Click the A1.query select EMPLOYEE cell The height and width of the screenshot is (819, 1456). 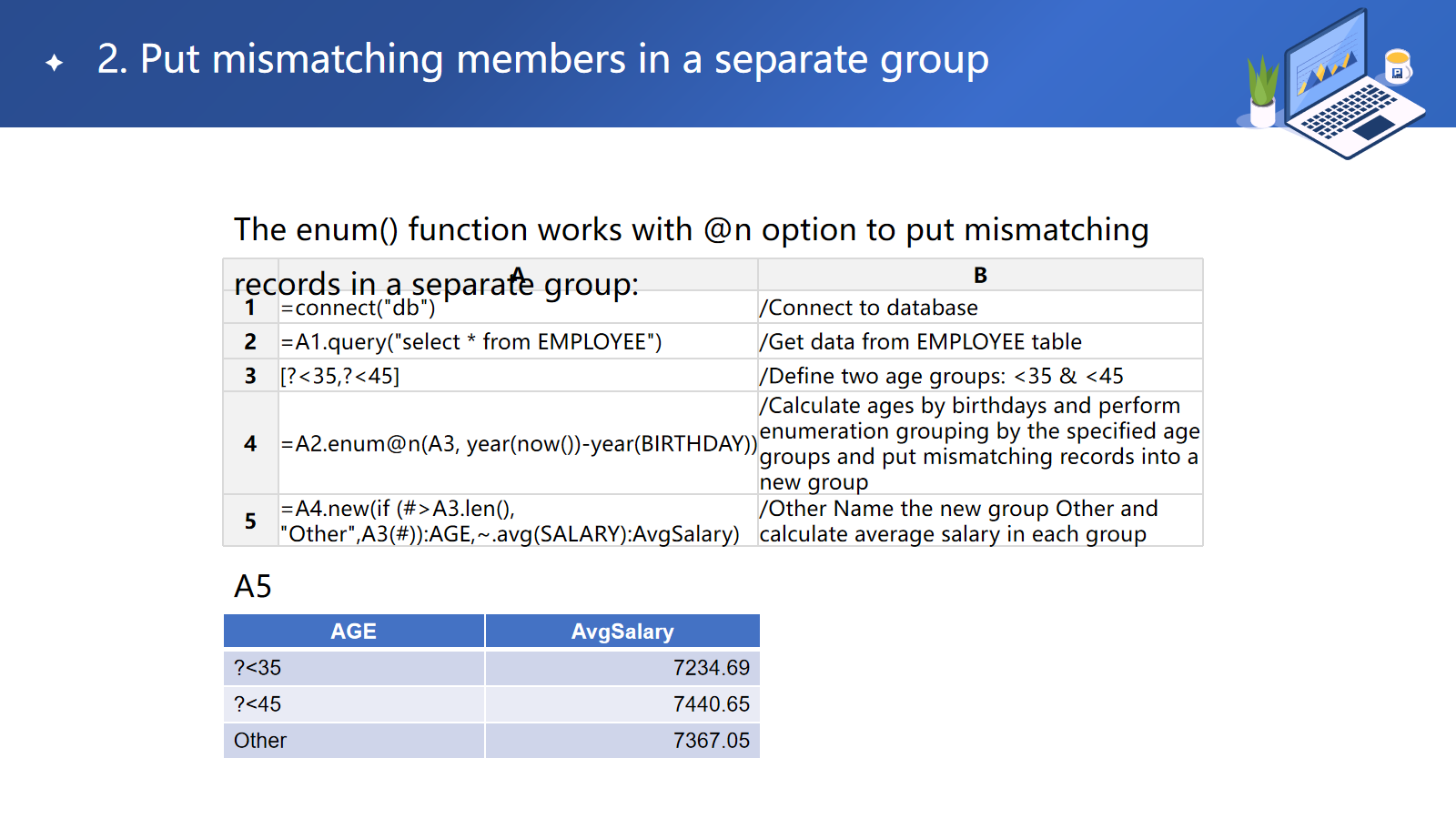click(471, 342)
